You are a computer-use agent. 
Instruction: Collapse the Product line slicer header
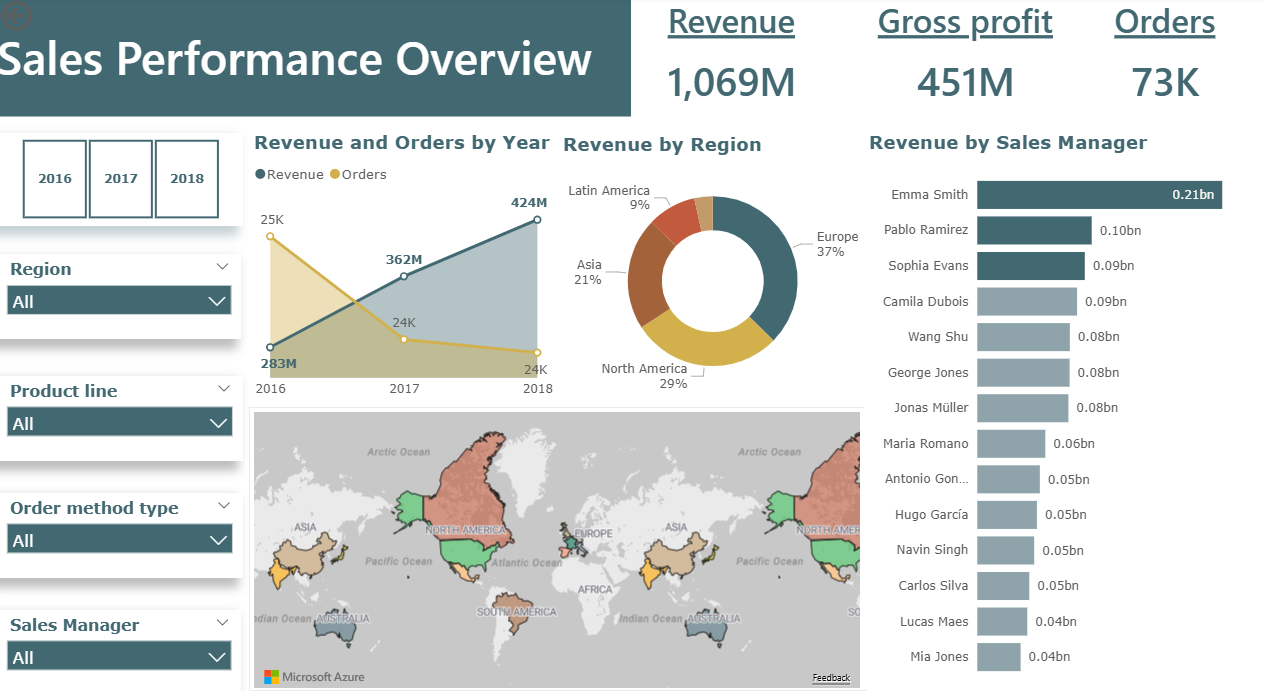pyautogui.click(x=224, y=389)
